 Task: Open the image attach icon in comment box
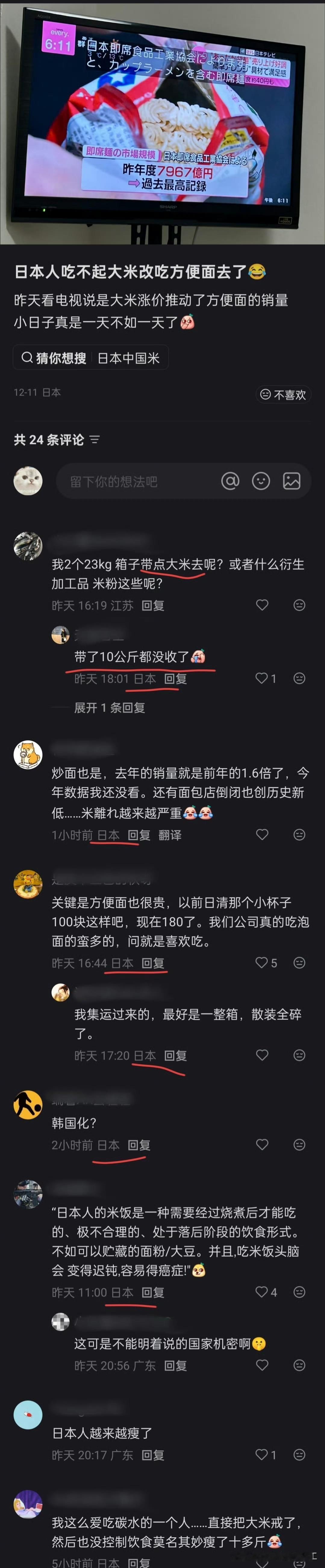point(292,481)
